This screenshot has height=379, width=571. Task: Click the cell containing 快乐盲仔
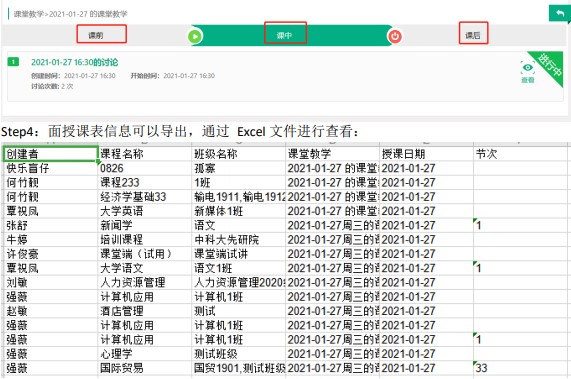(51, 168)
